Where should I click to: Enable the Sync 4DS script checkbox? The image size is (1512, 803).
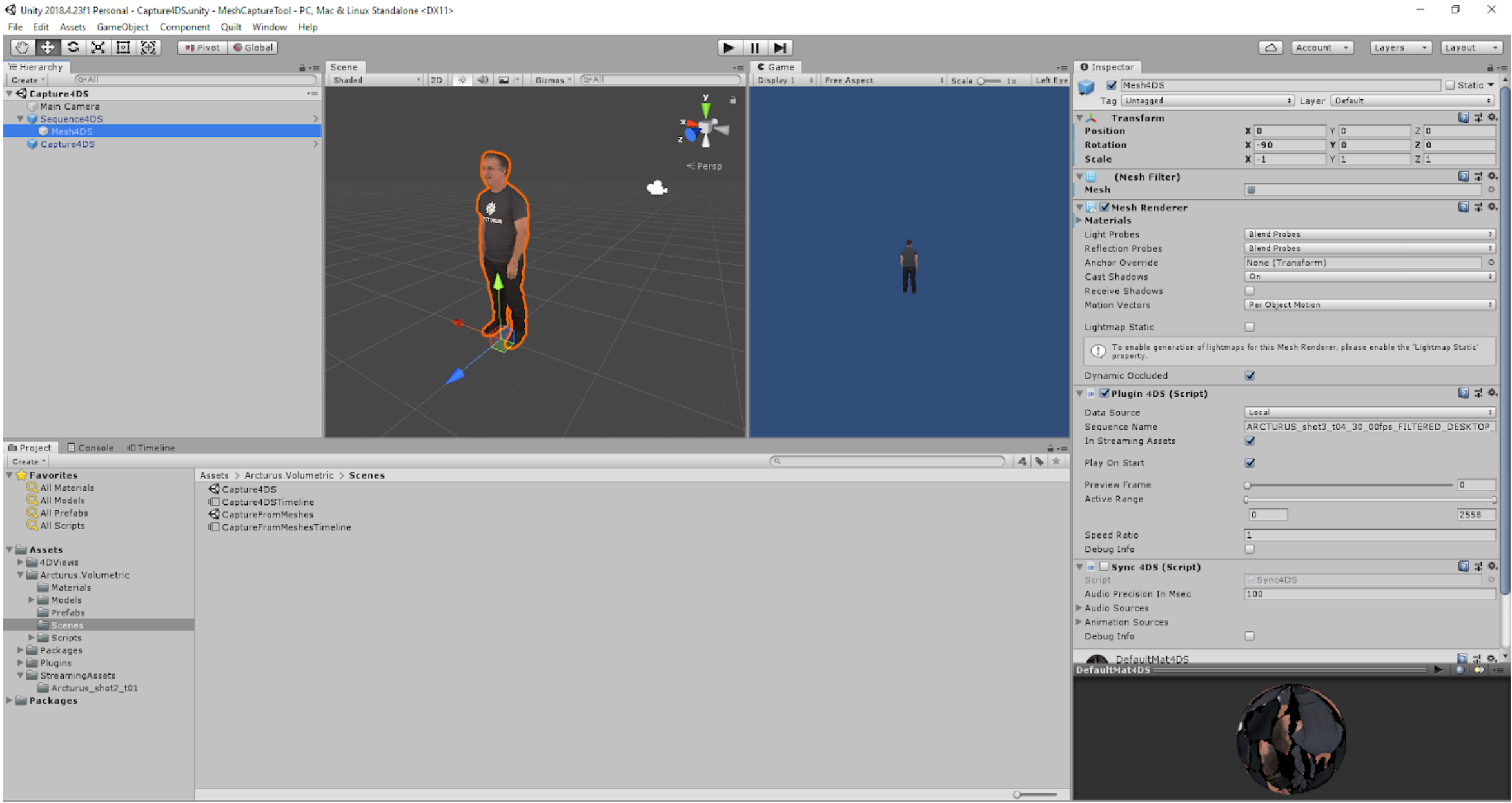tap(1105, 566)
